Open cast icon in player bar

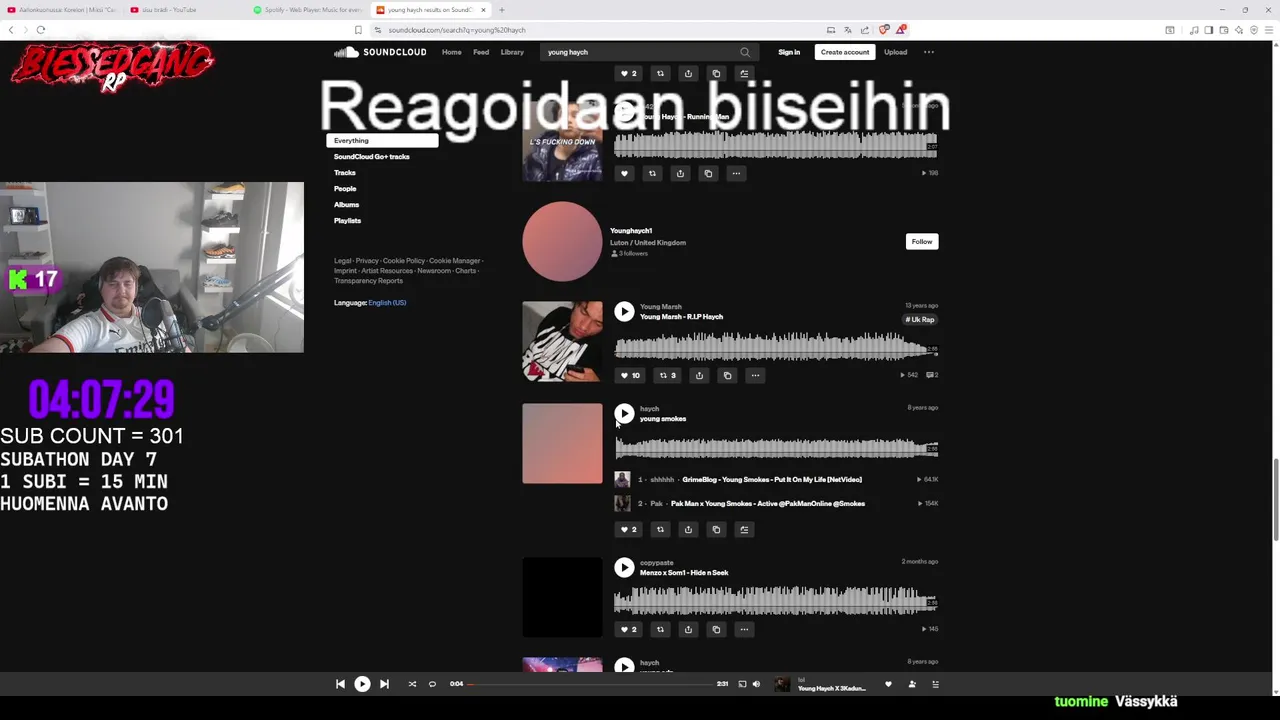(742, 684)
